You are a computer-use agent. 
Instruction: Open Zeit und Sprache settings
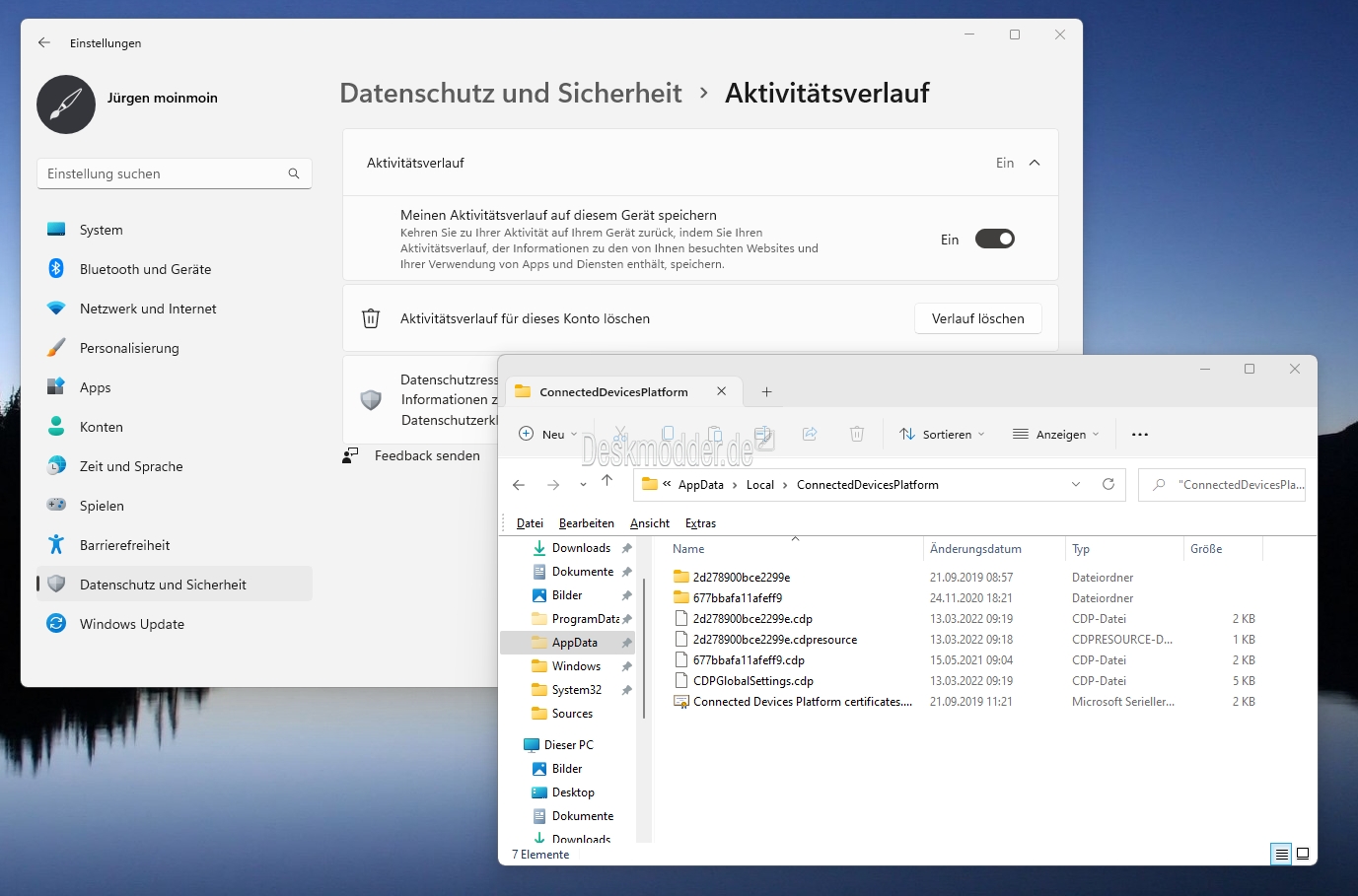pyautogui.click(x=175, y=466)
